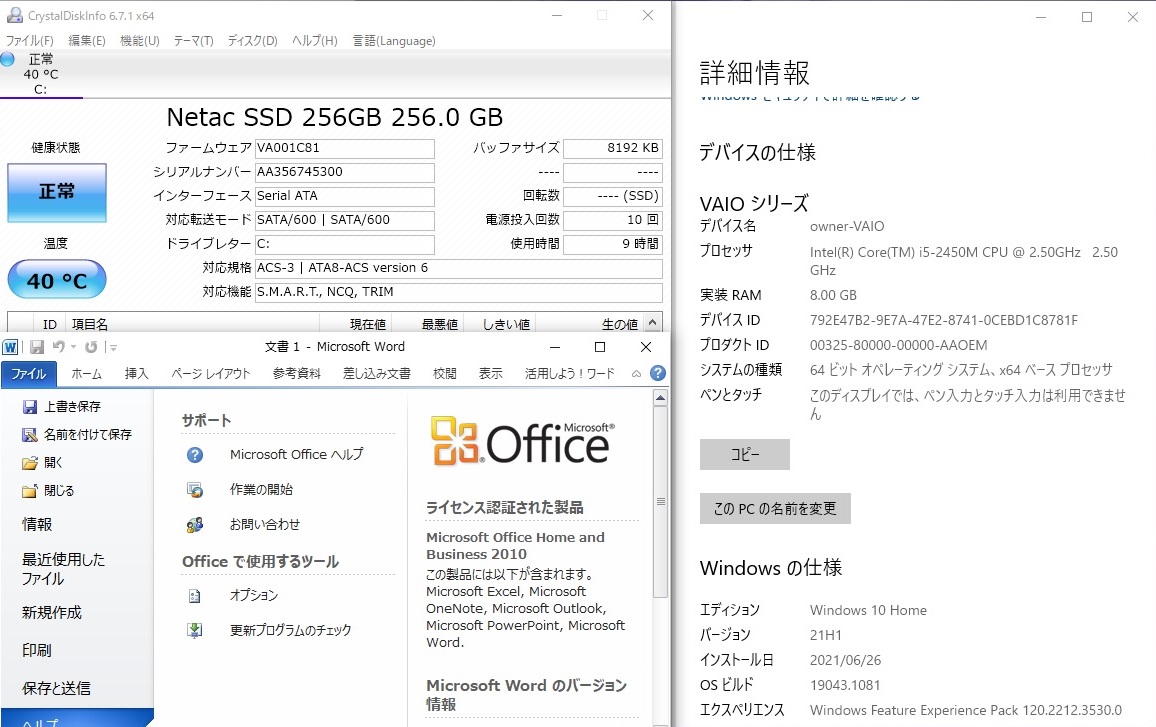Collapse the Word ribbon with the caret
Screen dimensions: 1156x727
[x=636, y=374]
